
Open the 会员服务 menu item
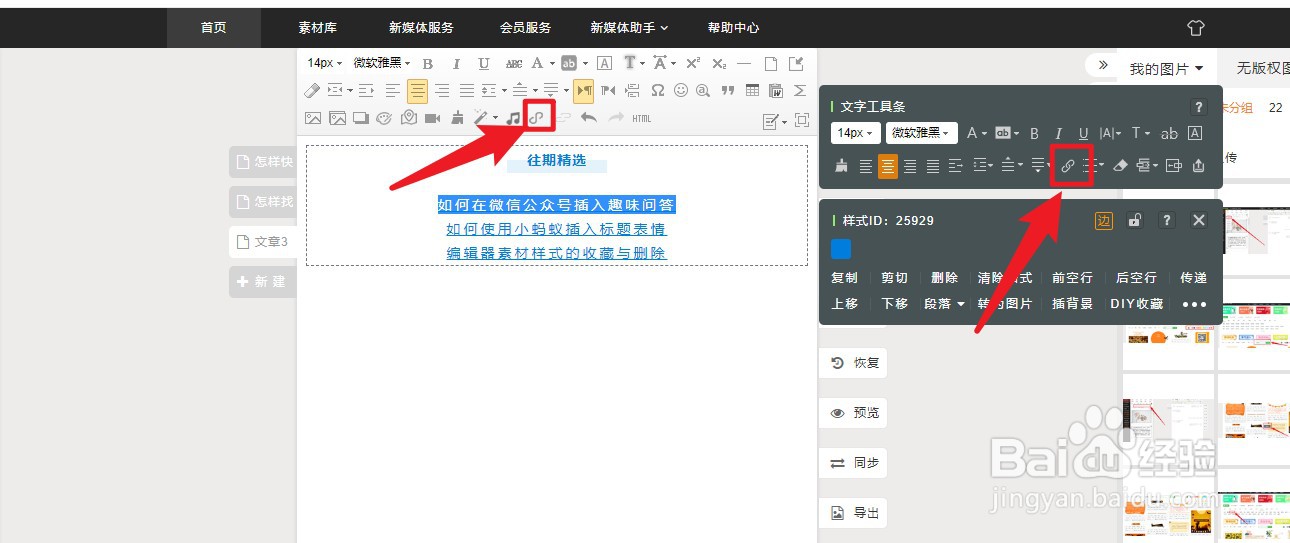click(x=525, y=28)
